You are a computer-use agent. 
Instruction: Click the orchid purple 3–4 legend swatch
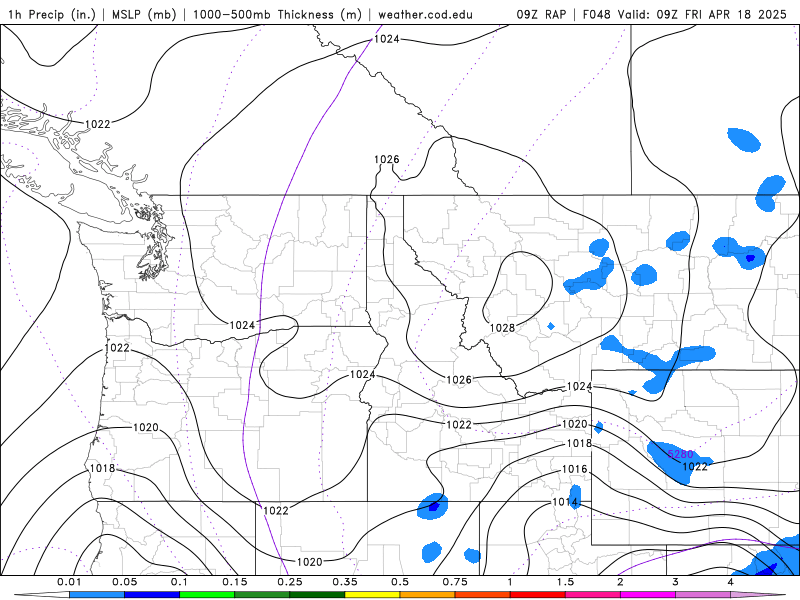click(703, 595)
